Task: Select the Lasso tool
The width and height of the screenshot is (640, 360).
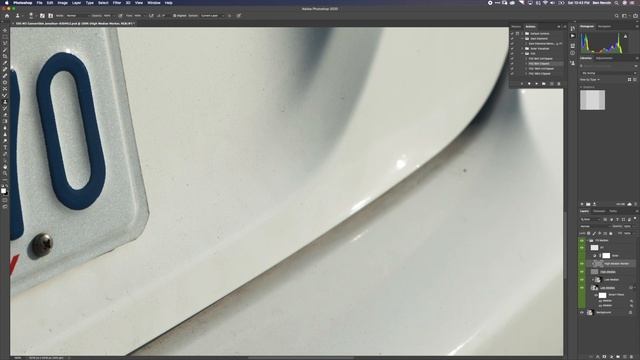Action: coord(5,43)
